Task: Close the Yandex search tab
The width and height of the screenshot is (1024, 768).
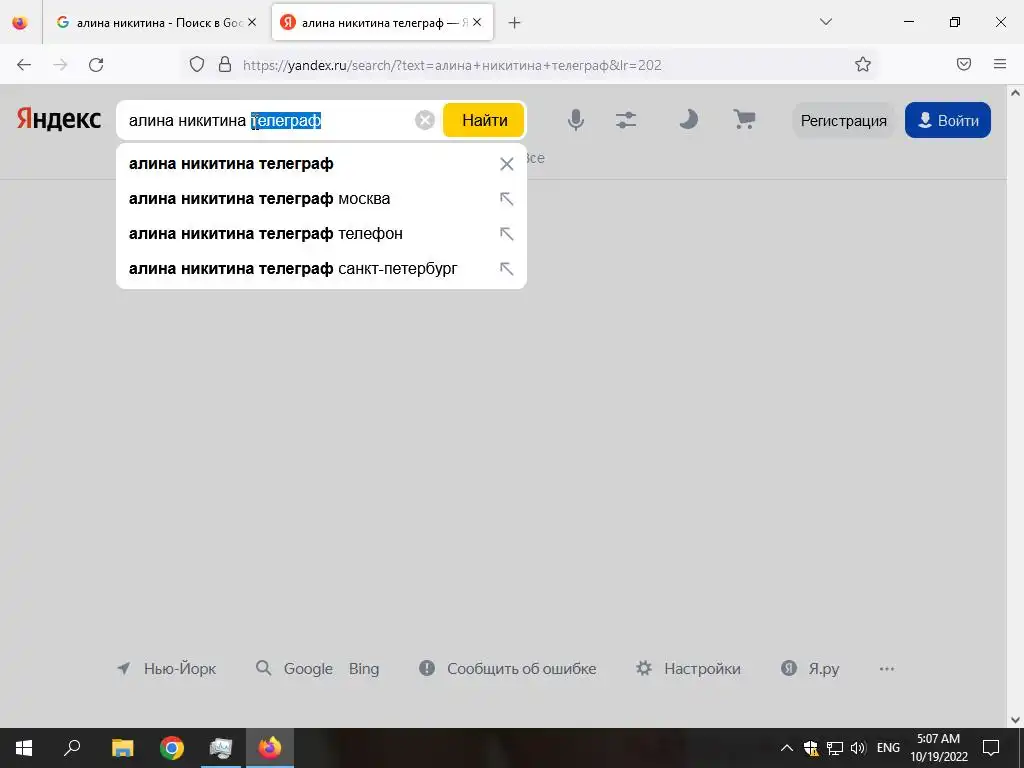Action: [x=477, y=22]
